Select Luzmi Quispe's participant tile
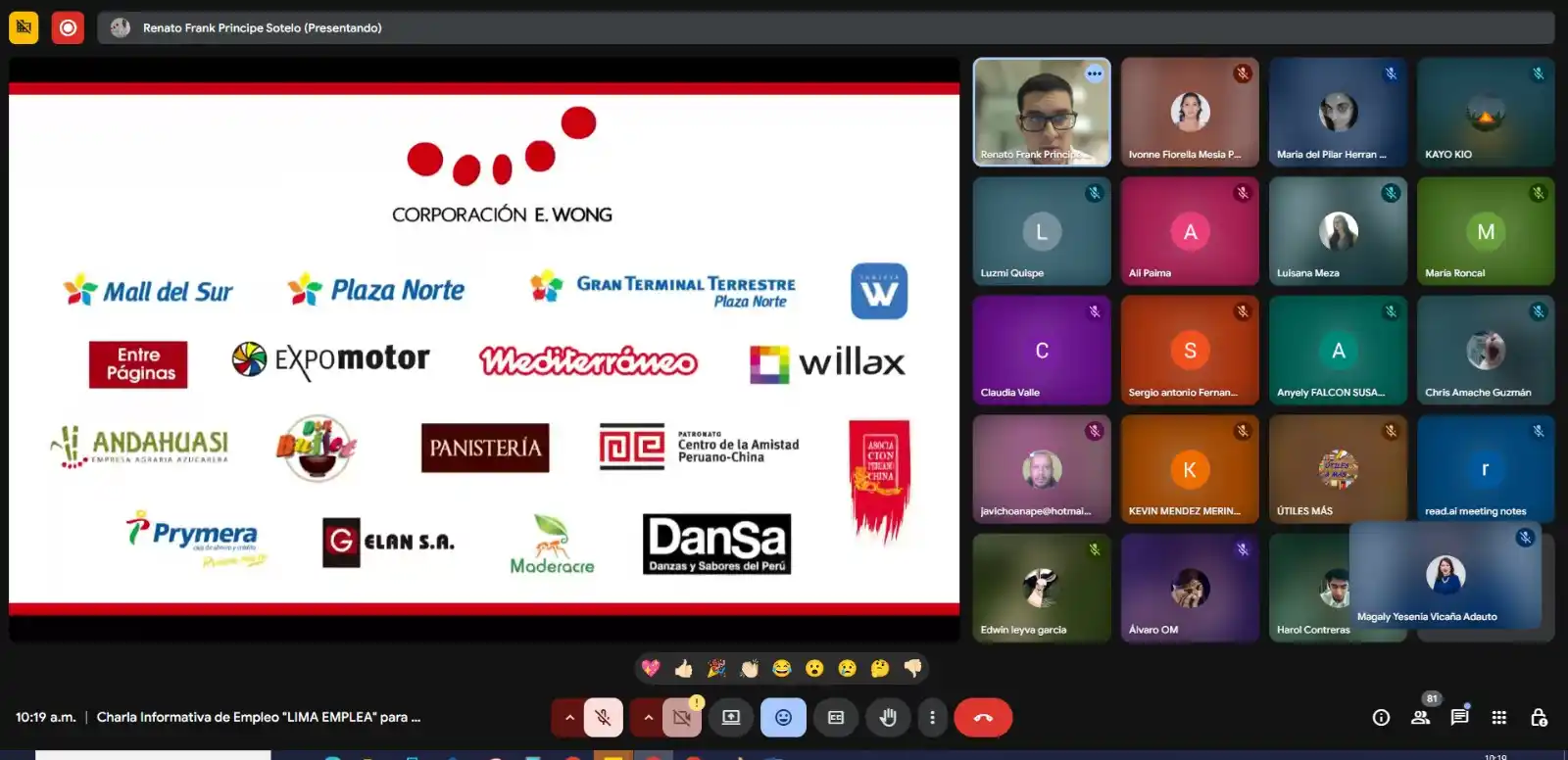Screen dimensions: 1568x760 [x=1042, y=231]
